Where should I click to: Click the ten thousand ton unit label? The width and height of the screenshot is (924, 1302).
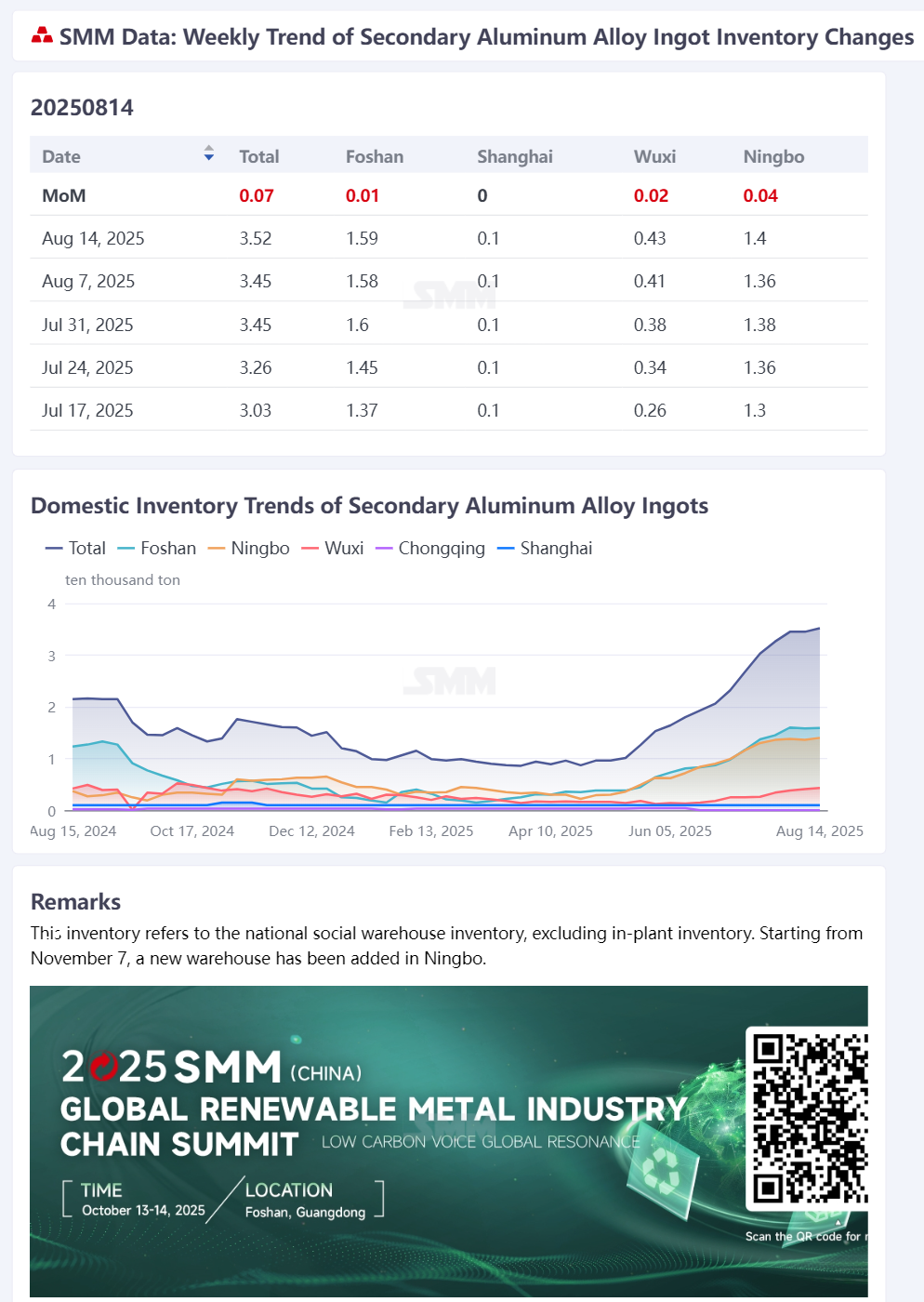click(x=123, y=579)
